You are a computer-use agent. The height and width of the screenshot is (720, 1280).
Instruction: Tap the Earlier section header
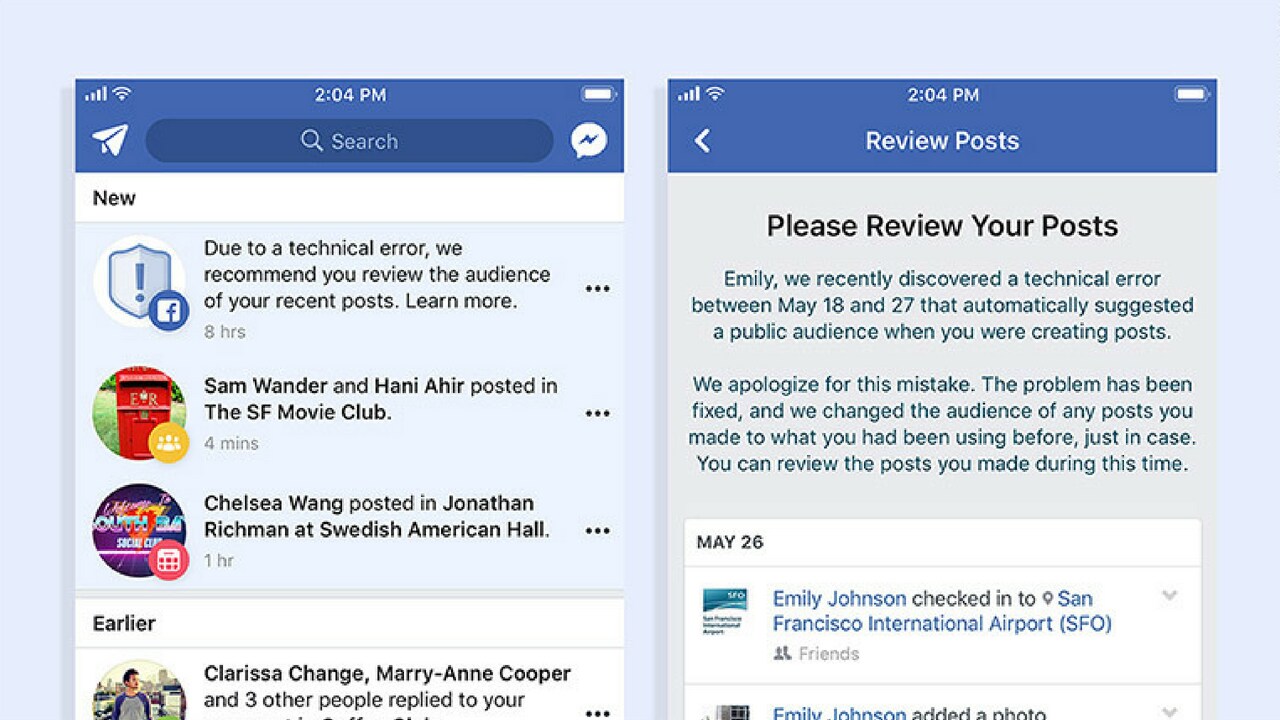124,623
